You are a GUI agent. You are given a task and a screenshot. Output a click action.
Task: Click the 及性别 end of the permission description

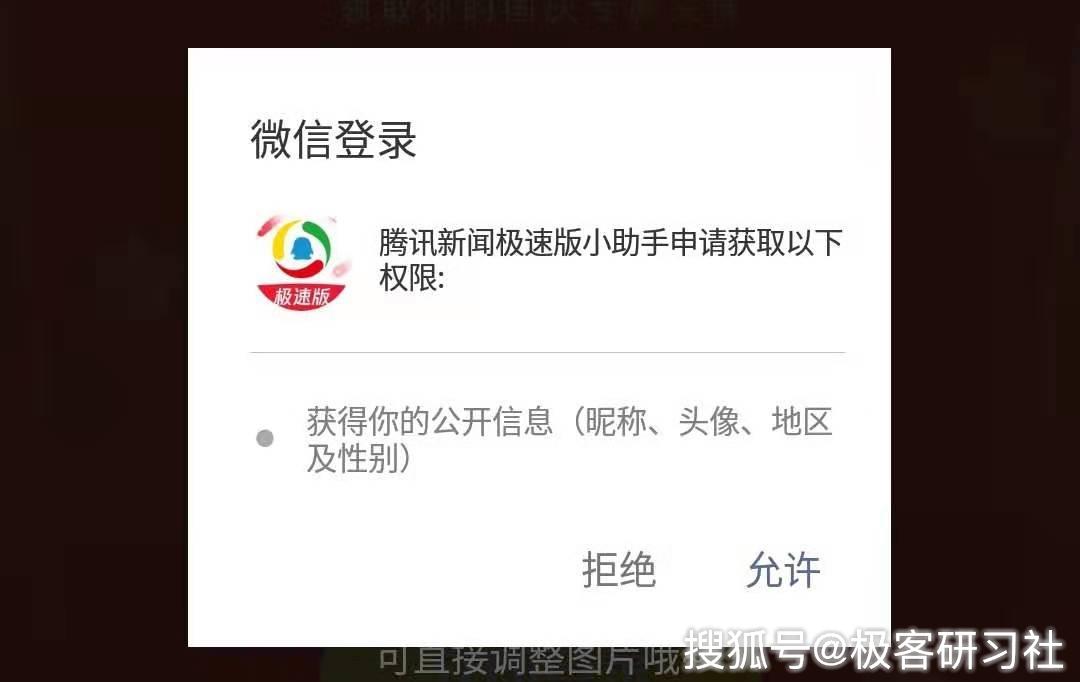click(x=360, y=458)
